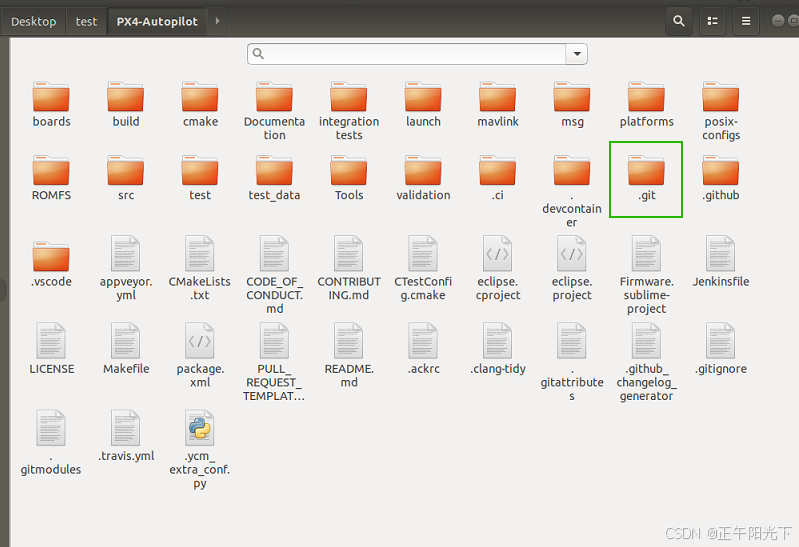The width and height of the screenshot is (799, 547).
Task: Go to Desktop in the path bar
Action: (x=34, y=21)
